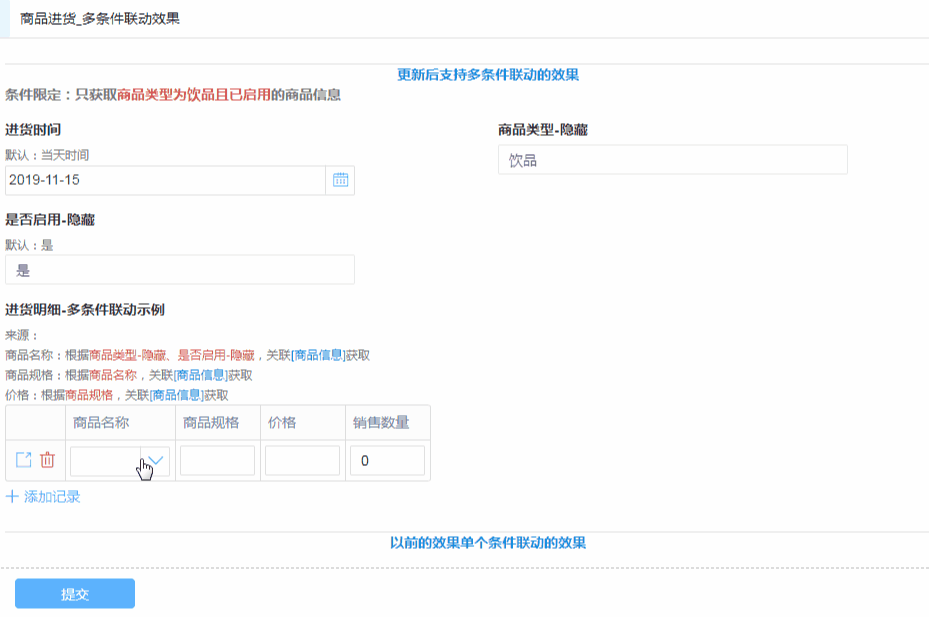Click the 进货明细-多条件联动示例 section label

pyautogui.click(x=85, y=309)
